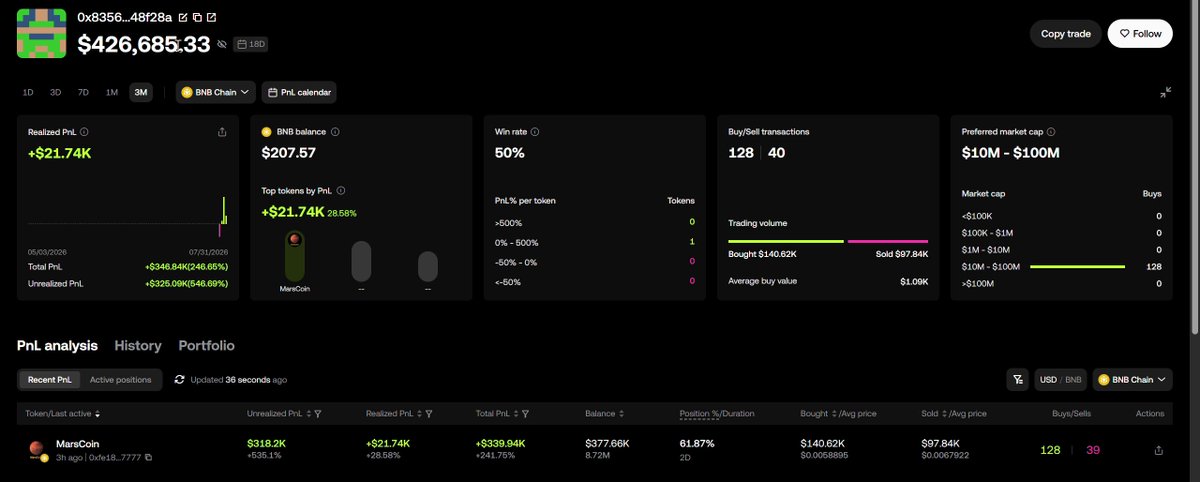Click the clear filters funnel icon
The width and height of the screenshot is (1200, 482).
click(x=1017, y=380)
